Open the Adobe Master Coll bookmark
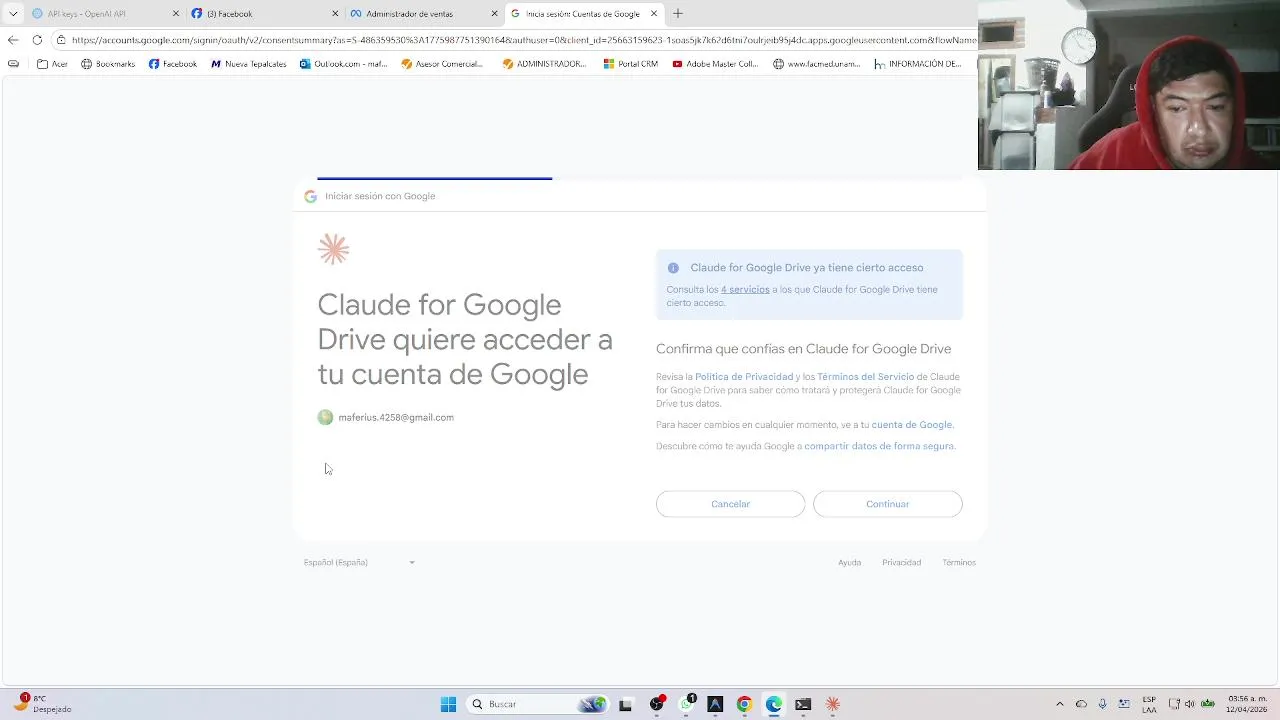This screenshot has width=1280, height=720. 715,64
